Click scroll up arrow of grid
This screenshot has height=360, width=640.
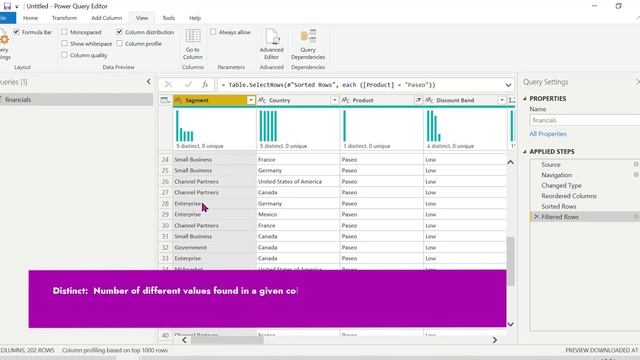point(510,162)
